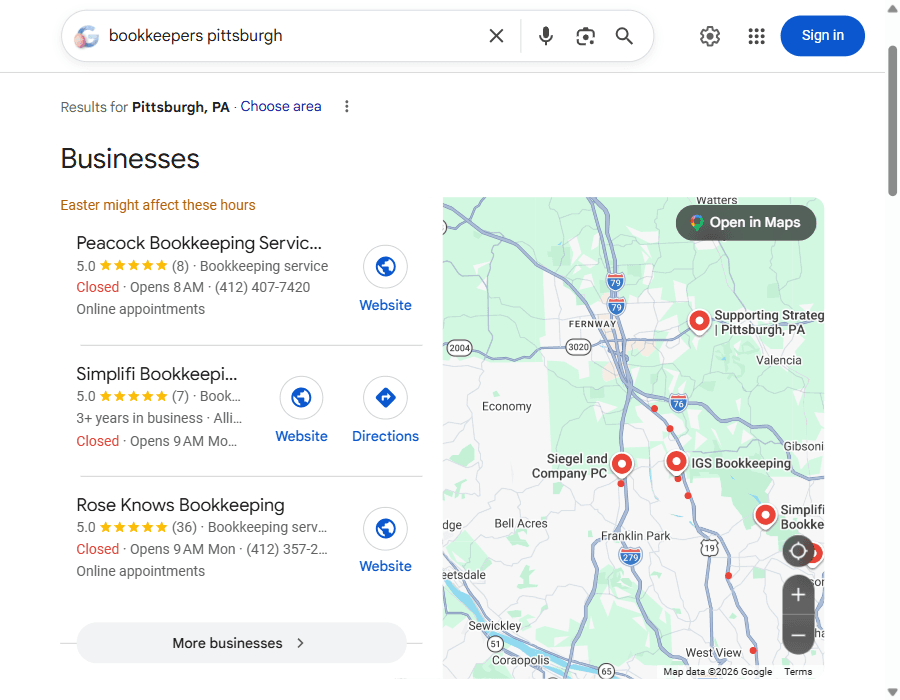Click the Website globe icon for Peacock Bookkeeping
Image resolution: width=900 pixels, height=700 pixels.
point(385,266)
